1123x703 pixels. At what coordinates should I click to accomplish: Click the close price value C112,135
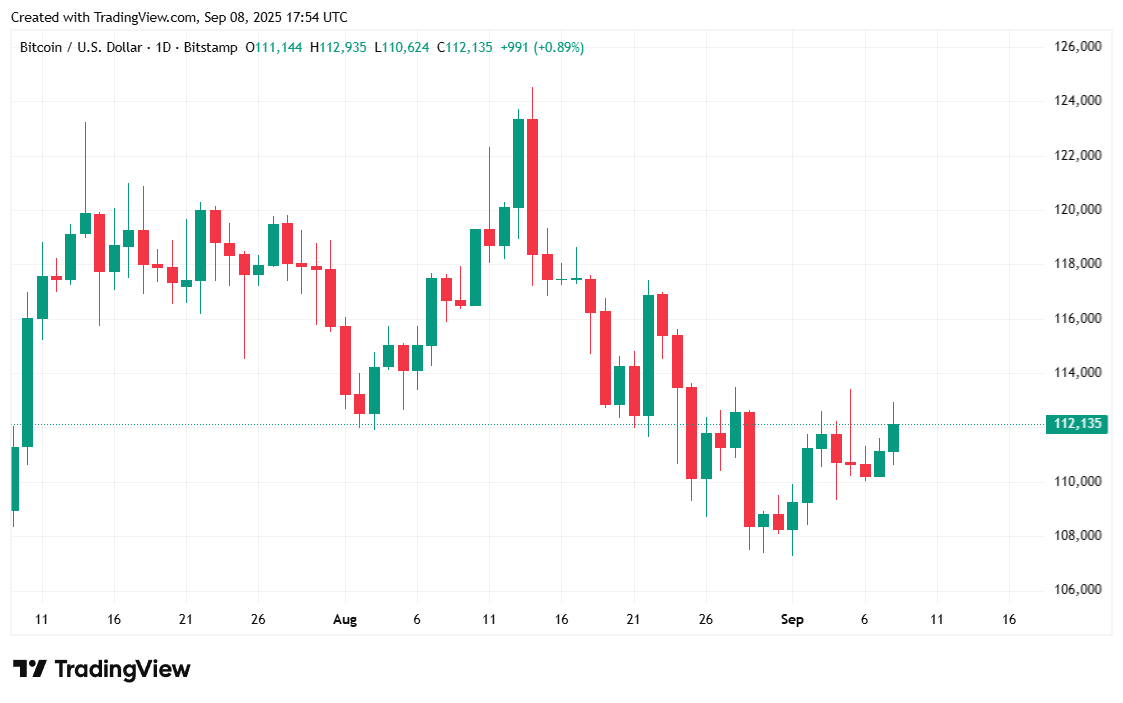coord(465,47)
